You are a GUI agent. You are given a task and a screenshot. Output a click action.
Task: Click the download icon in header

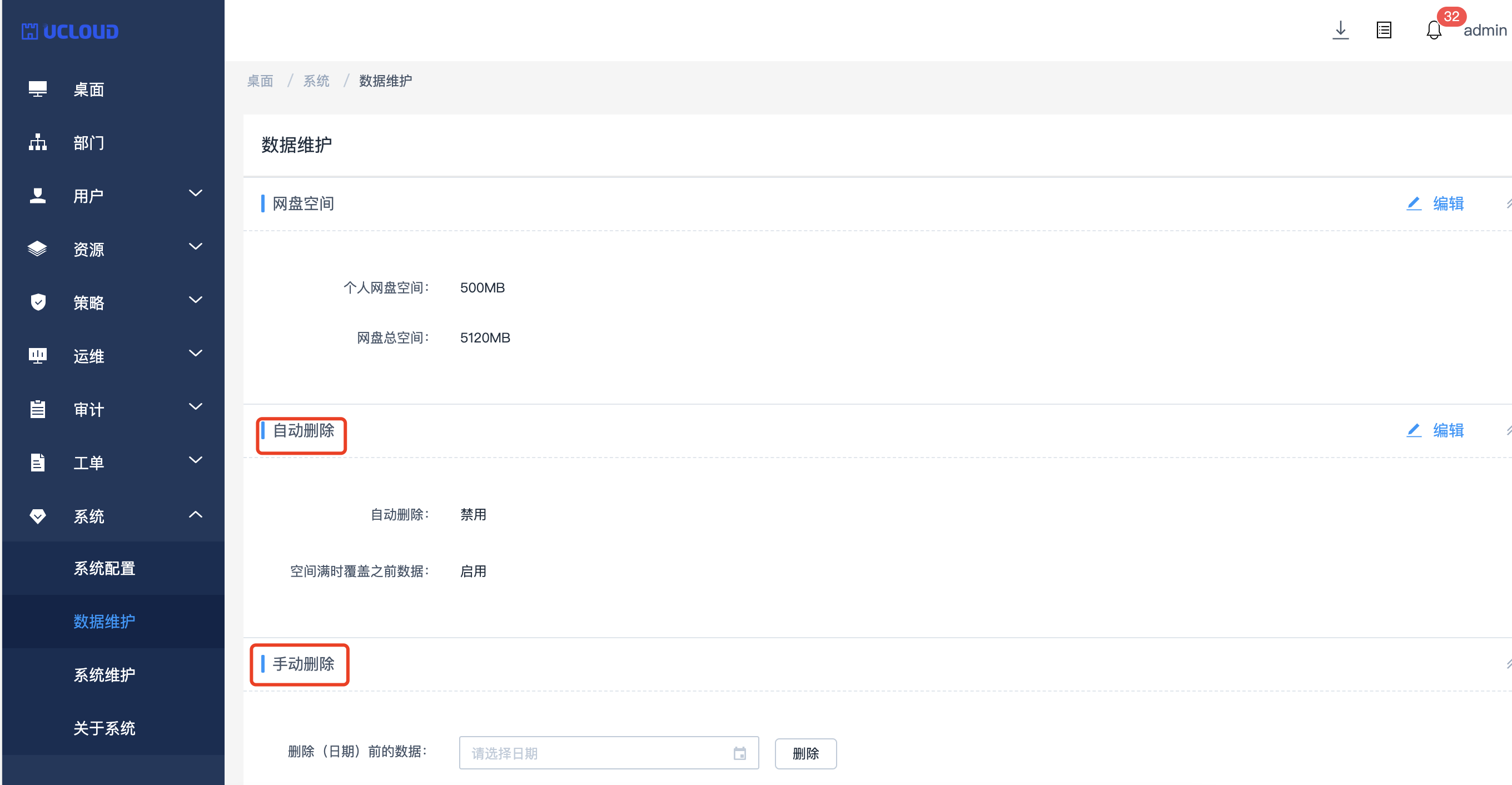pyautogui.click(x=1340, y=30)
